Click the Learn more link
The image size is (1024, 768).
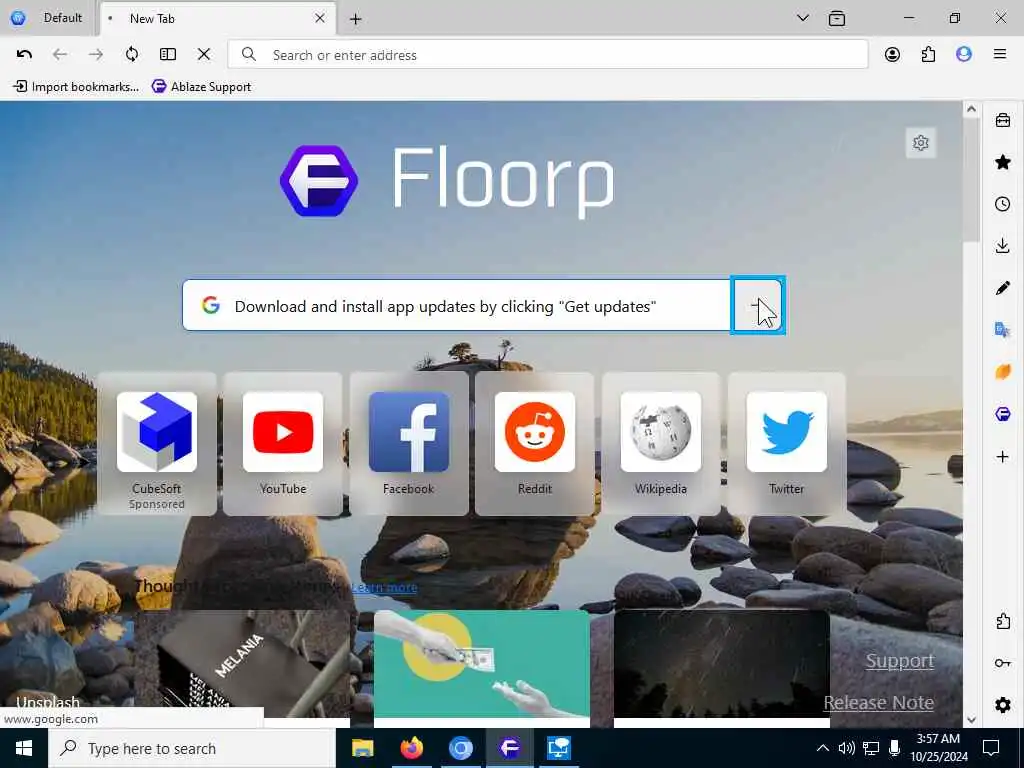tap(384, 587)
